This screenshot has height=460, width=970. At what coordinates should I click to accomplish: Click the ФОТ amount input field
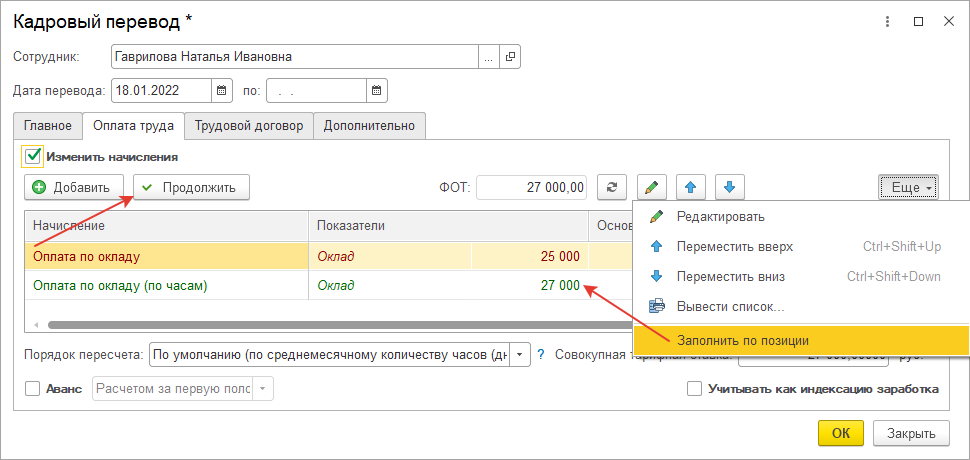[531, 187]
